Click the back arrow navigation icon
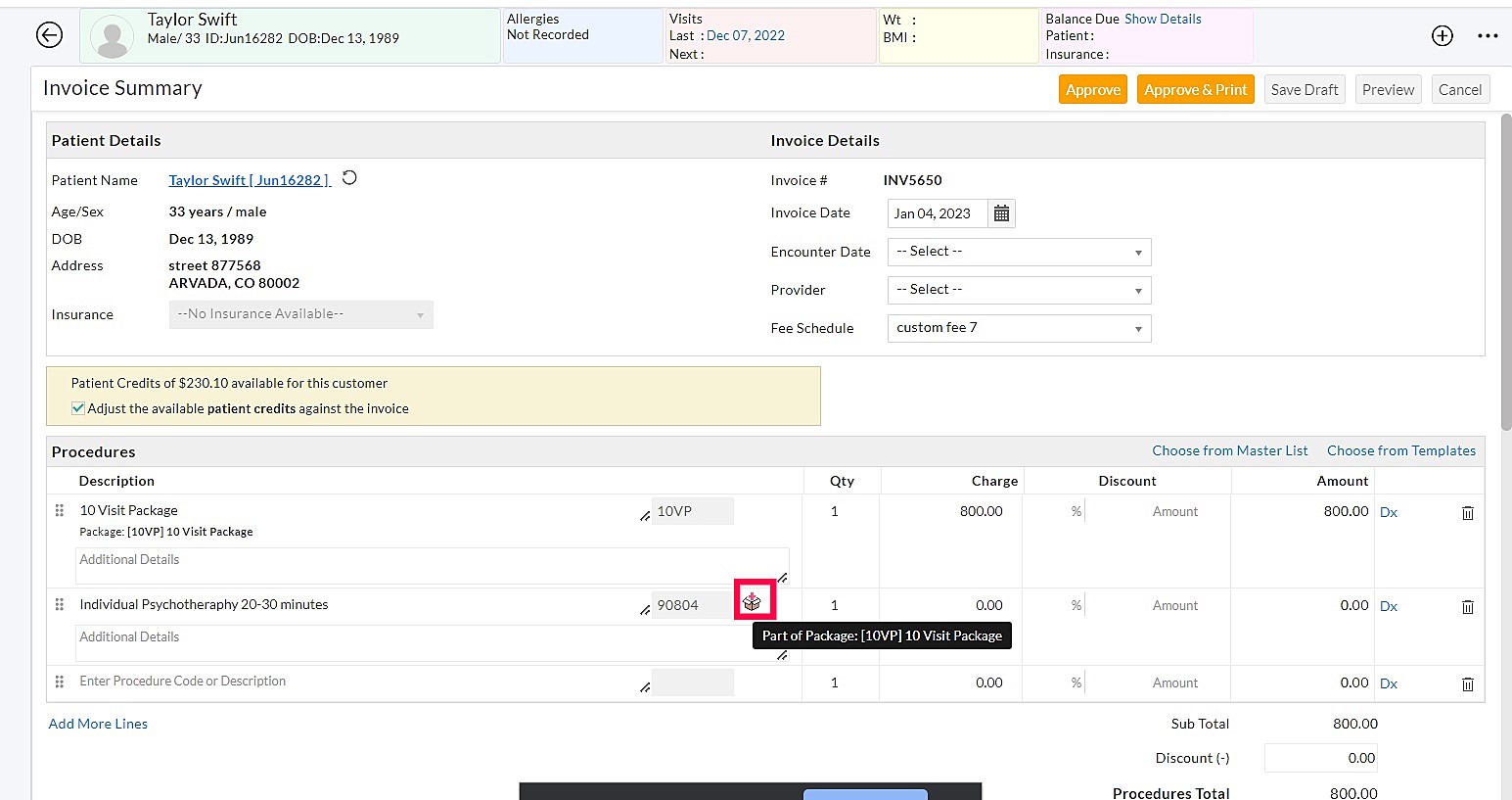1512x800 pixels. pyautogui.click(x=49, y=35)
